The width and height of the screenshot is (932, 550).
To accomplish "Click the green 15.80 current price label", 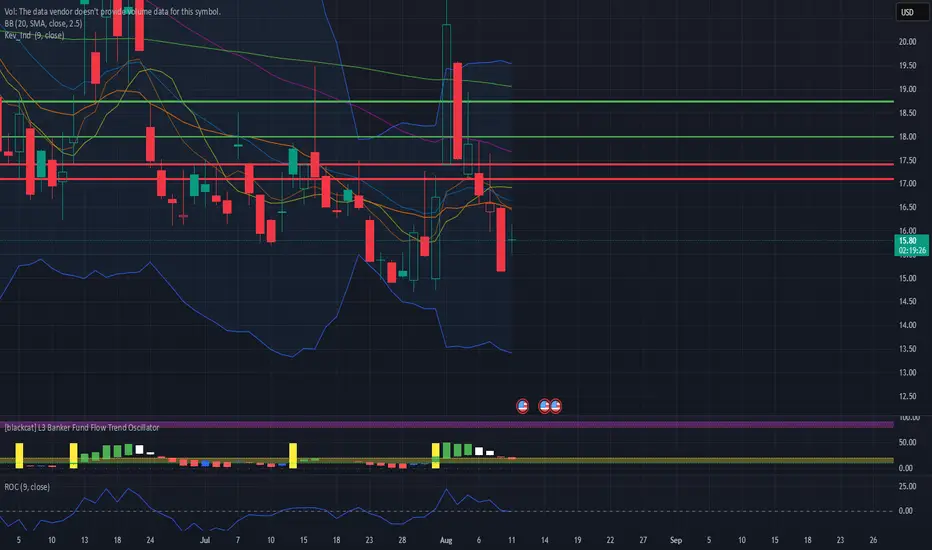I will [x=911, y=245].
